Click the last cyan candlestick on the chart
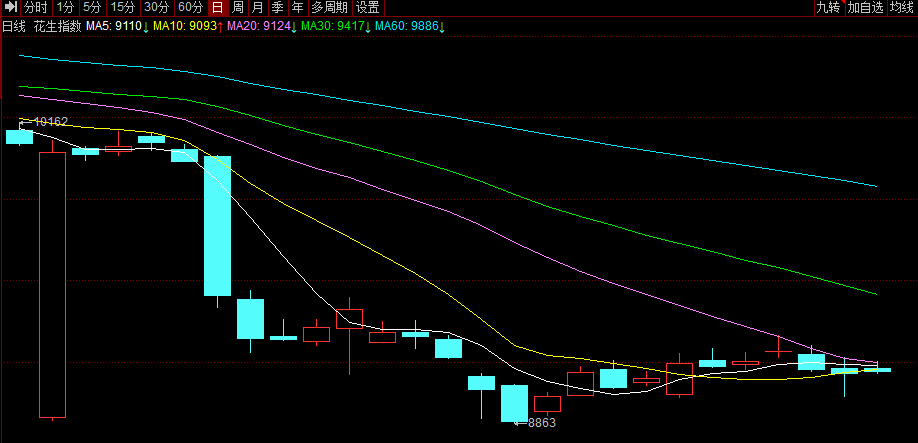The image size is (918, 443). (x=877, y=370)
